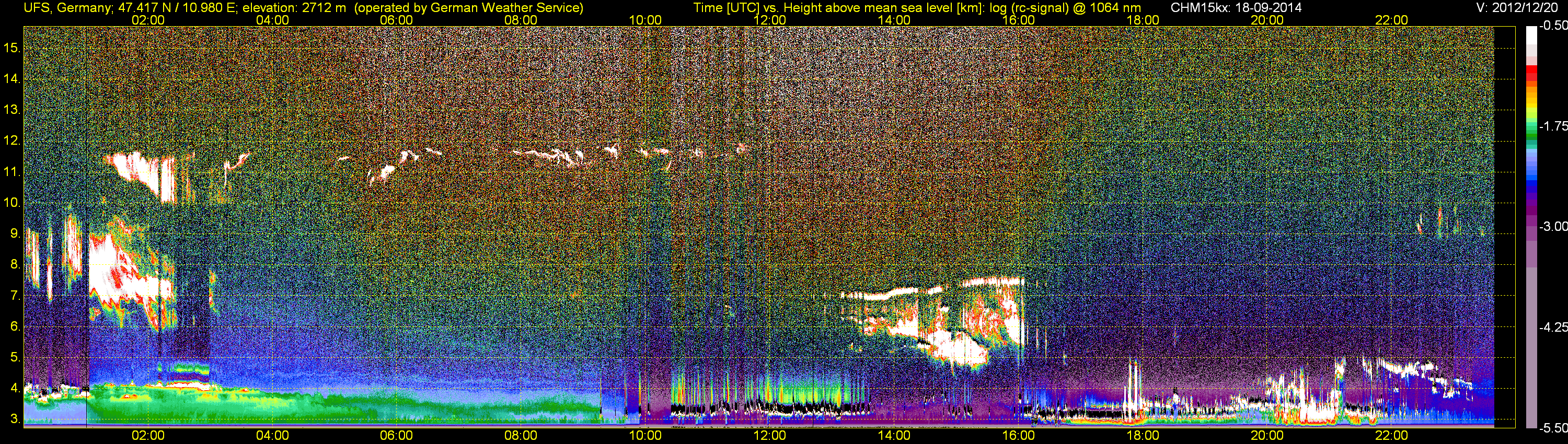Click the 20:00 label on top time axis
The height and width of the screenshot is (444, 1568).
click(1267, 20)
